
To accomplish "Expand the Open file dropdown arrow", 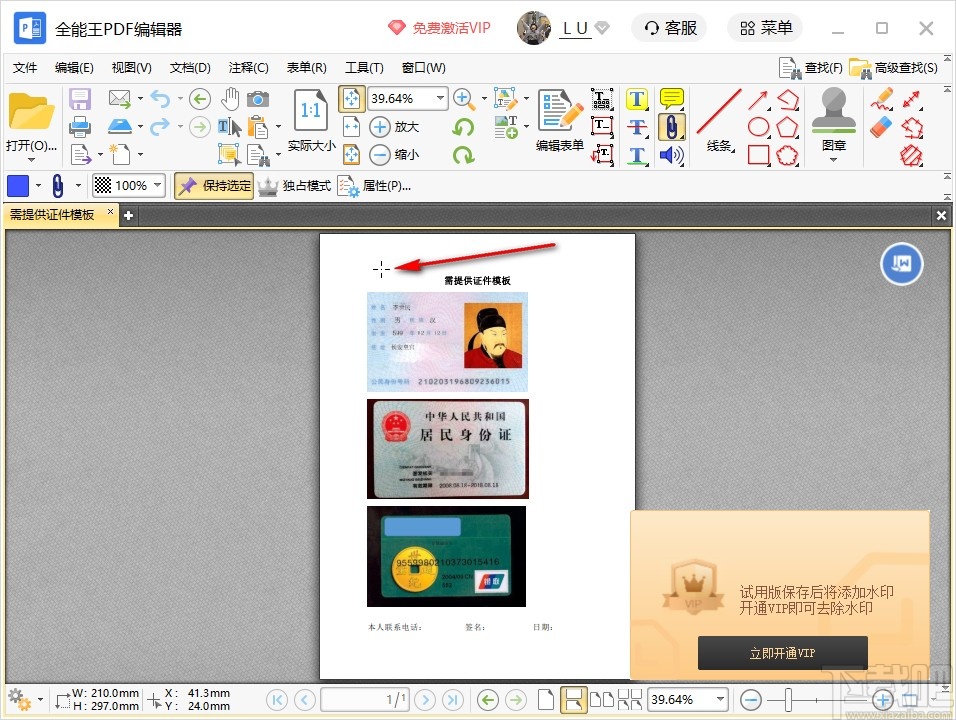I will 30,161.
